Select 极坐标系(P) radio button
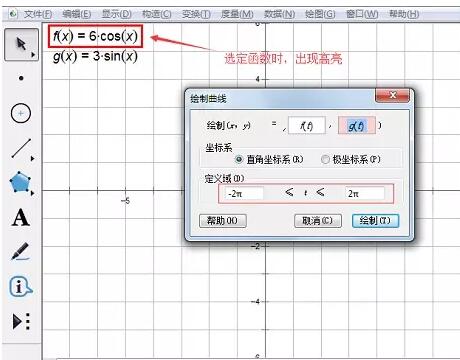 tap(325, 159)
